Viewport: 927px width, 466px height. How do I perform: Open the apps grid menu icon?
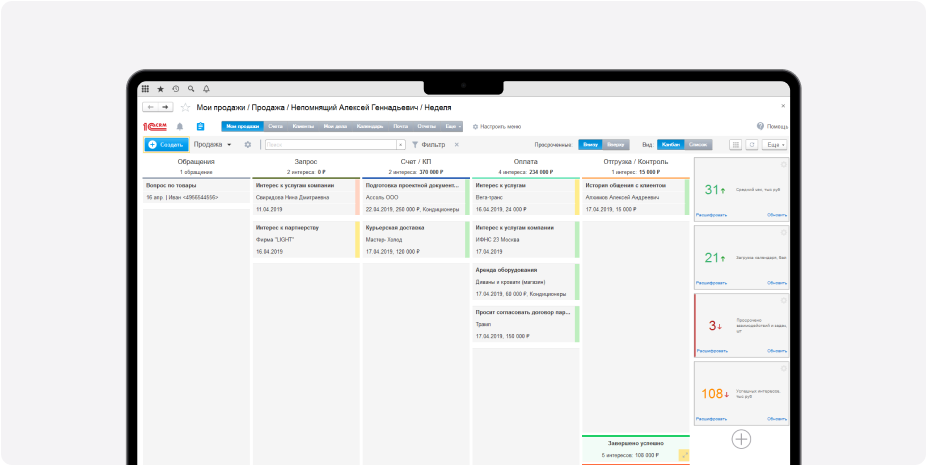point(145,89)
